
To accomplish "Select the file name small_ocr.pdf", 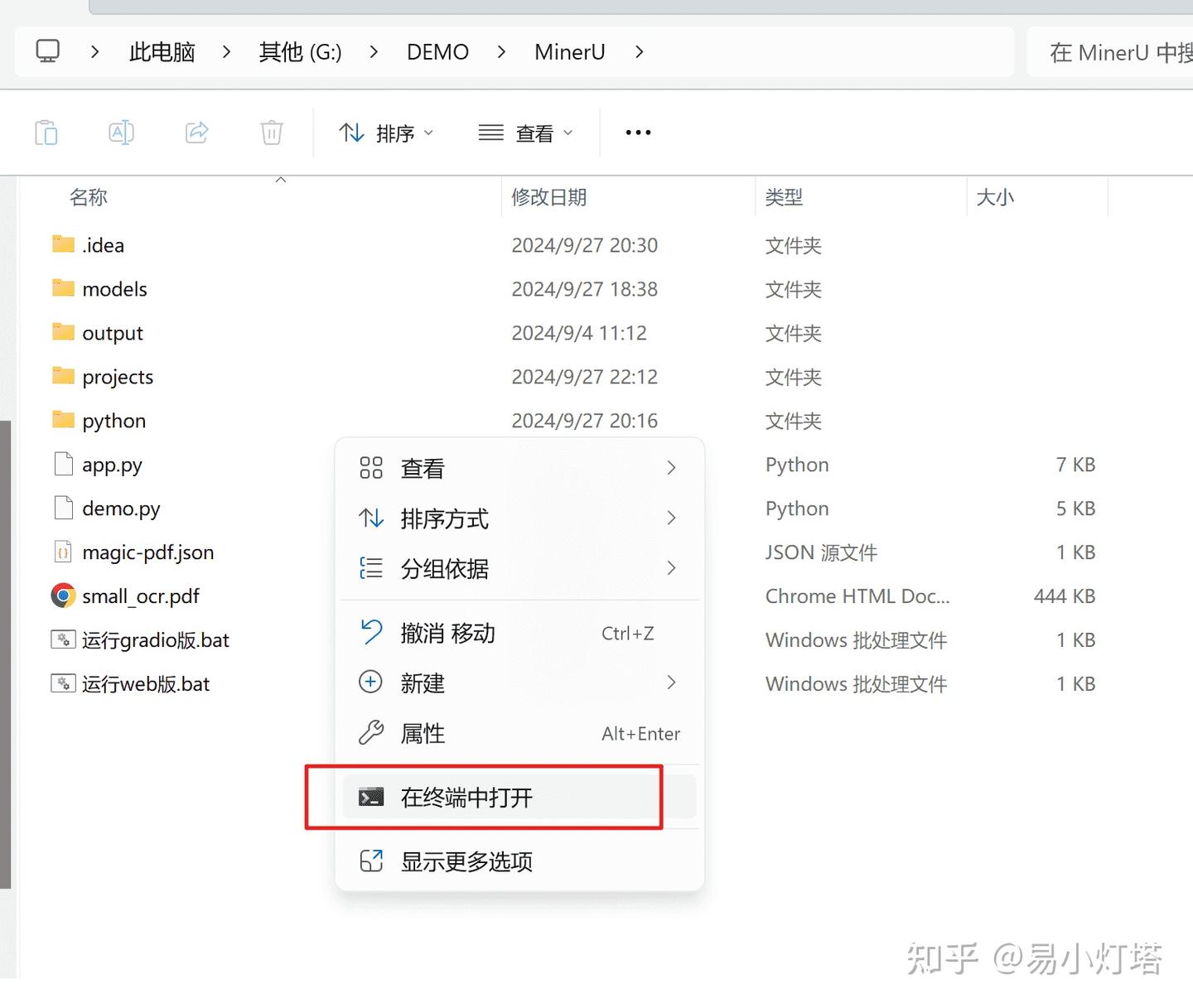I will [x=141, y=596].
